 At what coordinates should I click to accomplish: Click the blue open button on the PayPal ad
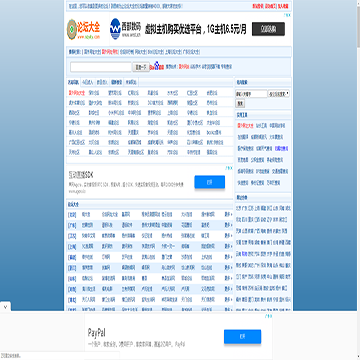tap(242, 337)
